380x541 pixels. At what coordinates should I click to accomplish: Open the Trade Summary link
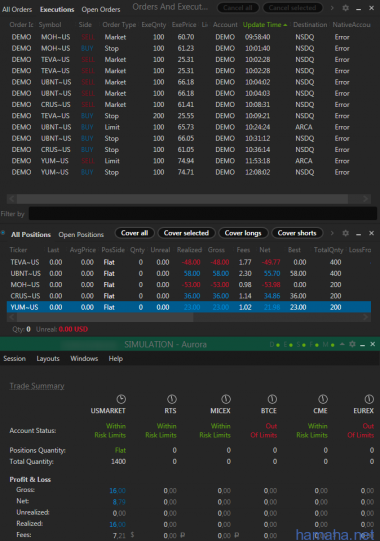coord(37,386)
